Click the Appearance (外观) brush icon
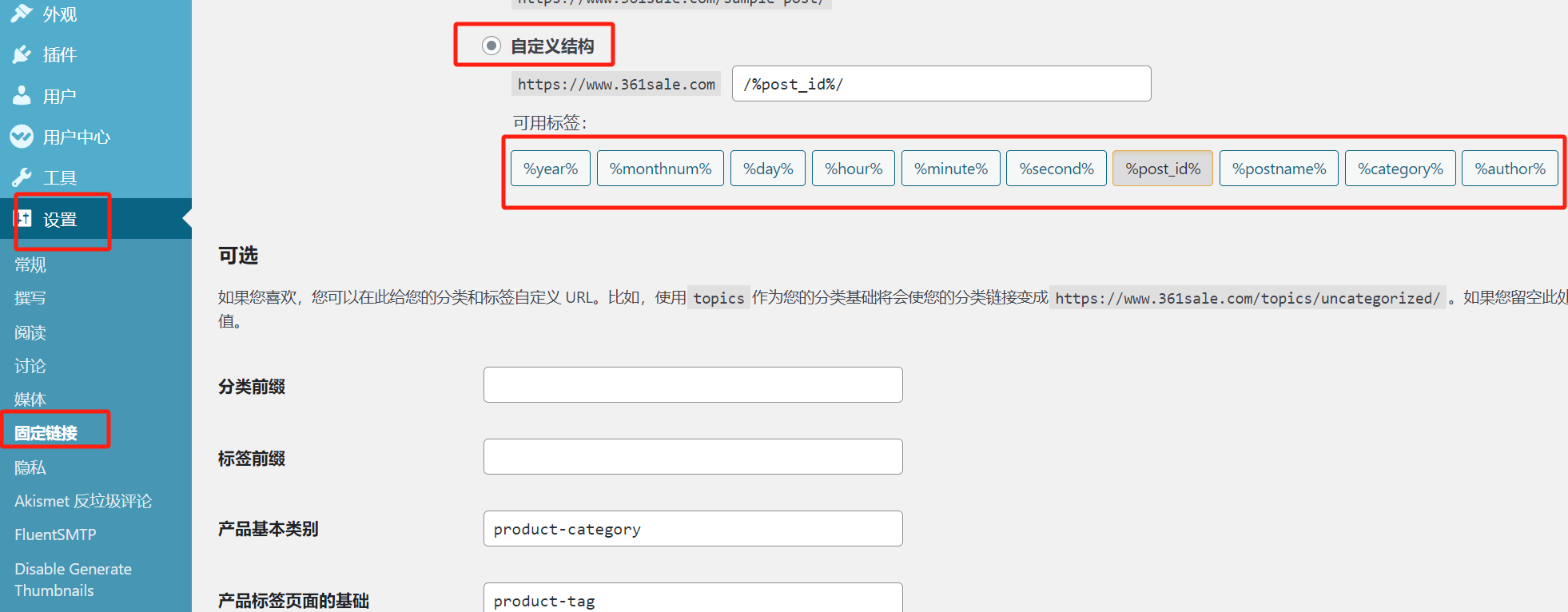The height and width of the screenshot is (612, 1568). pos(22,13)
